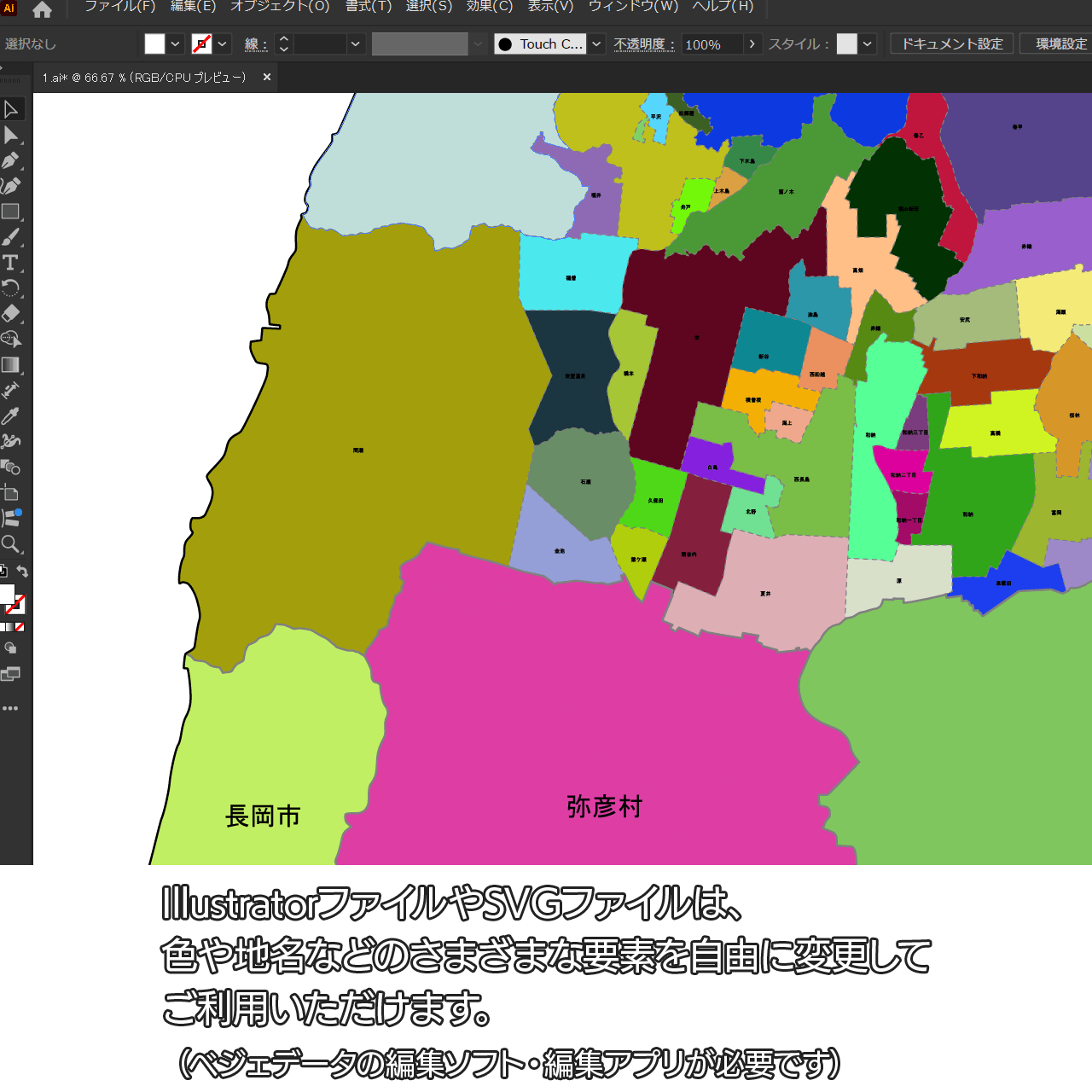Select the Direct Selection tool
Image resolution: width=1092 pixels, height=1092 pixels.
point(11,135)
